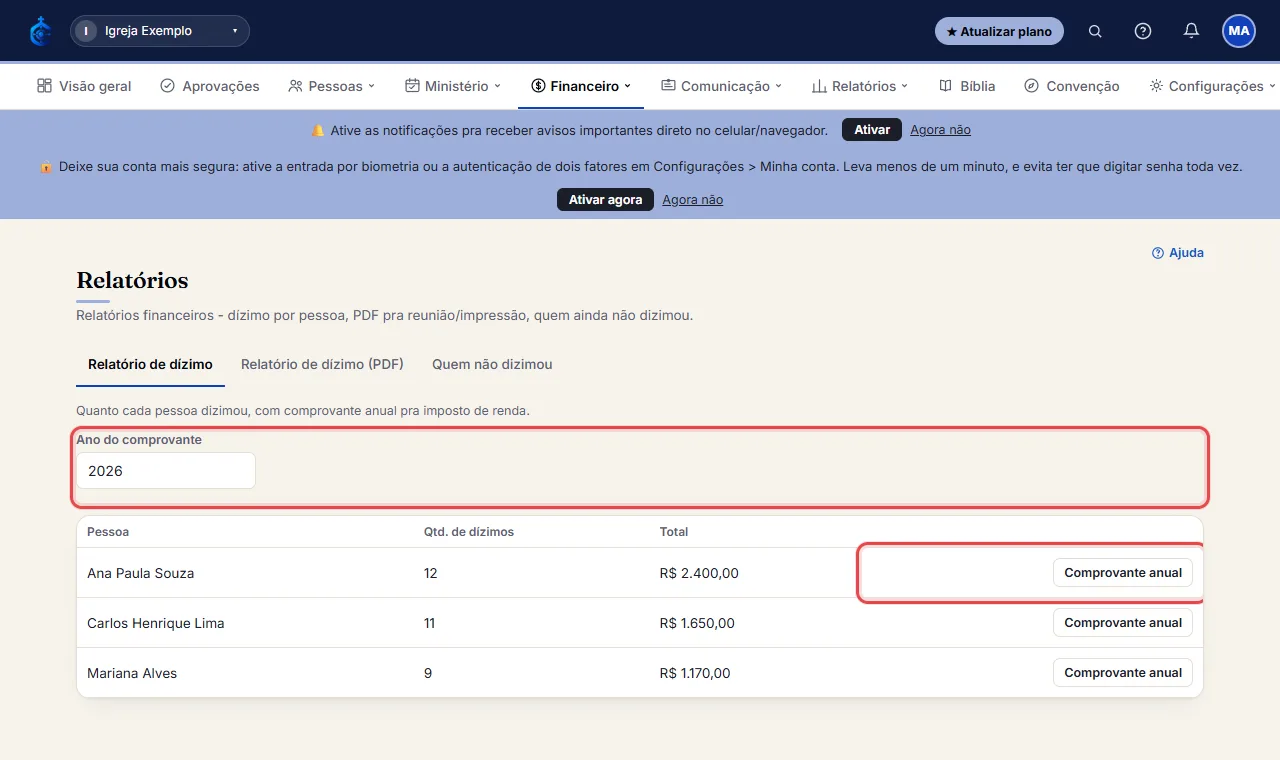Expand the Relatórios nav menu chevron
1280x760 pixels.
(x=905, y=86)
